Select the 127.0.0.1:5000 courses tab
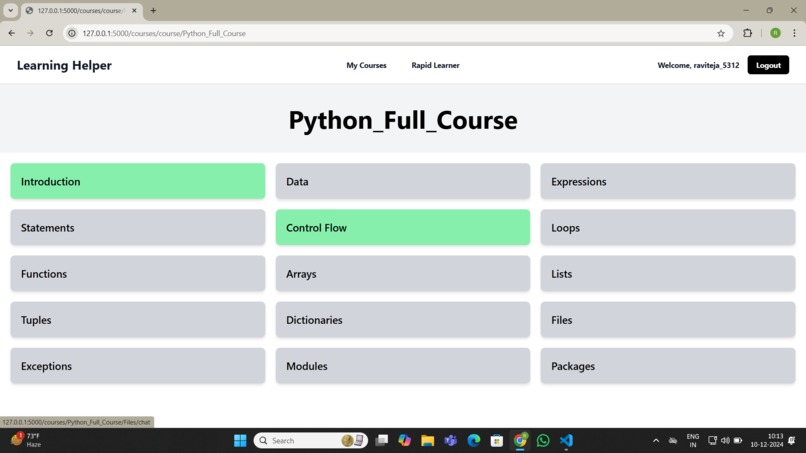The image size is (806, 453). click(81, 11)
